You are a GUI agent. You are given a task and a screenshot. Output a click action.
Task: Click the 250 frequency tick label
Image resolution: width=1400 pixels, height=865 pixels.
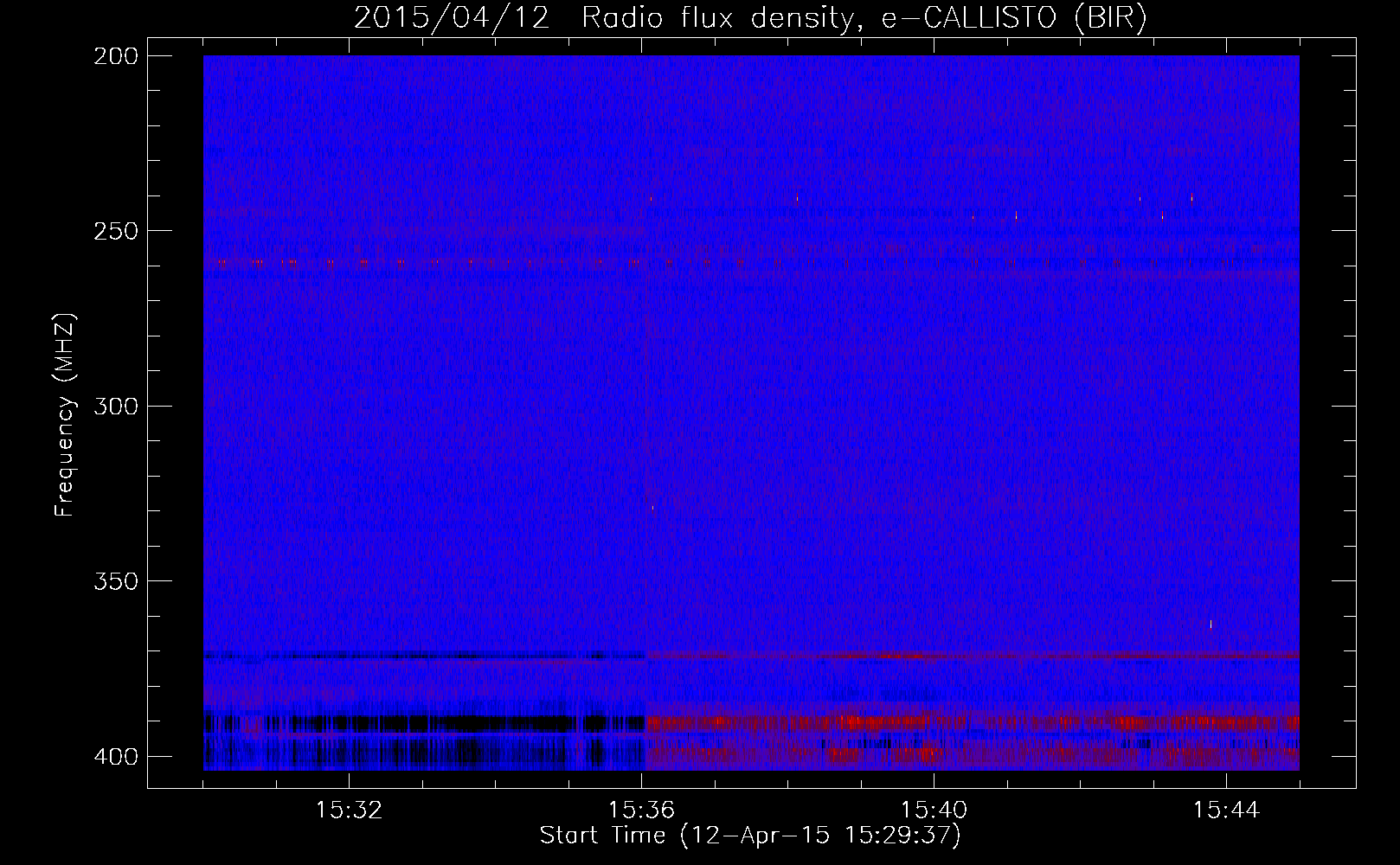point(115,231)
